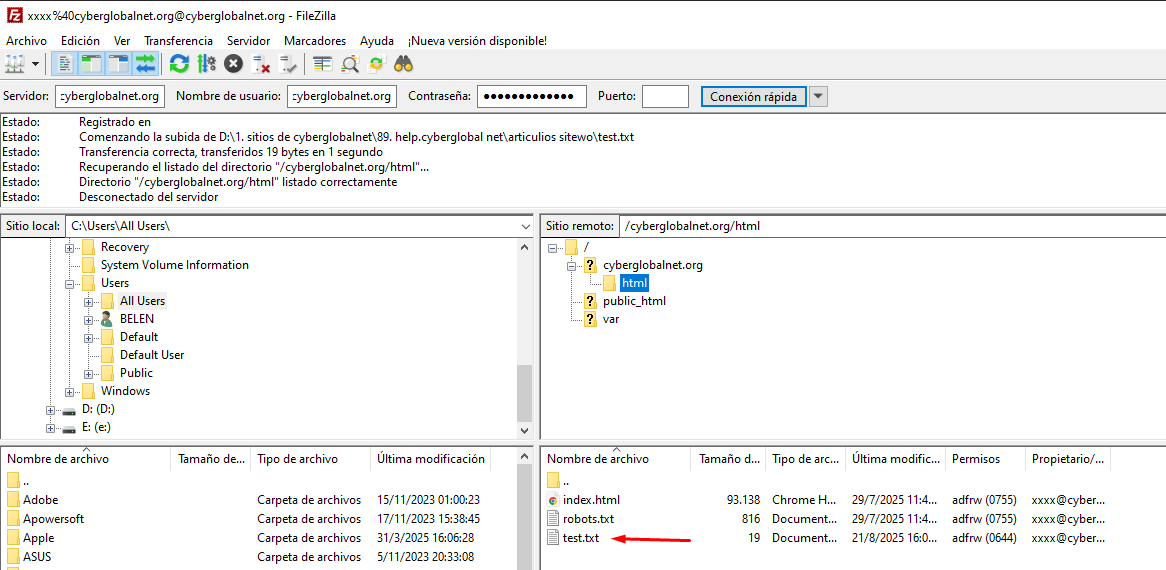Select the Adobe folder in local list
Screen dimensions: 1166x570
tap(40, 500)
